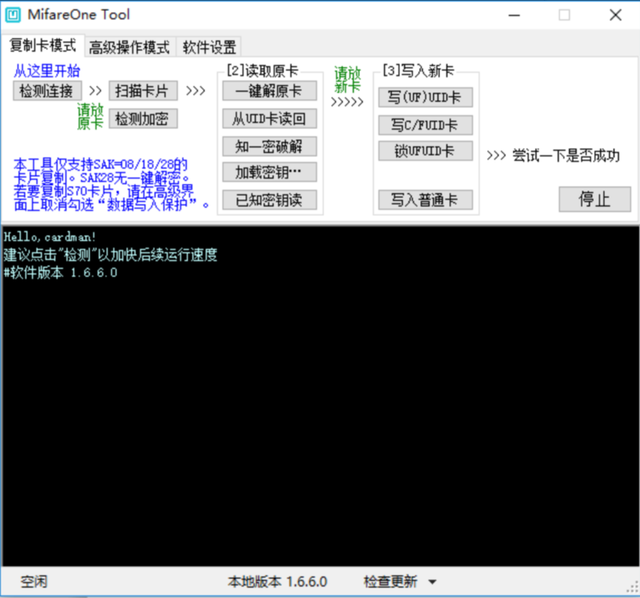Click the 写C/FUID卡 button
Image resolution: width=640 pixels, height=598 pixels.
coord(425,125)
